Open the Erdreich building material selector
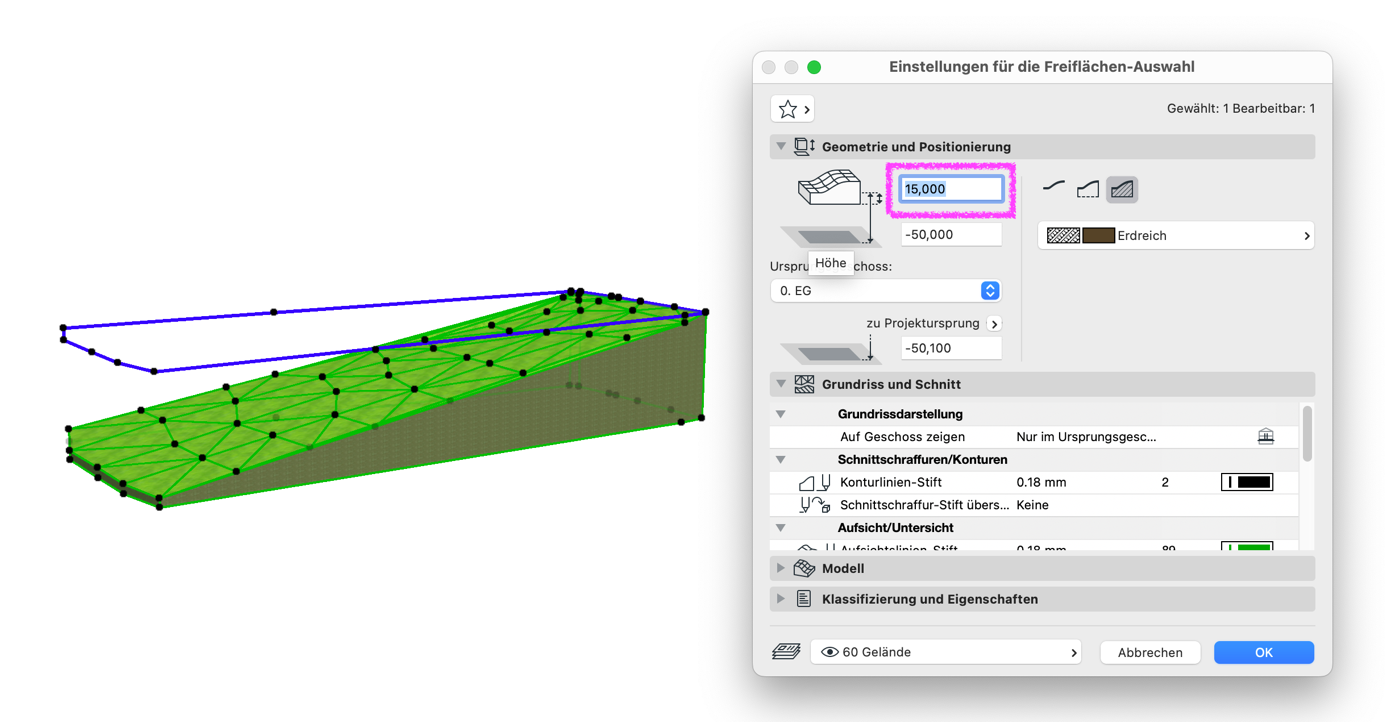 (x=1176, y=236)
